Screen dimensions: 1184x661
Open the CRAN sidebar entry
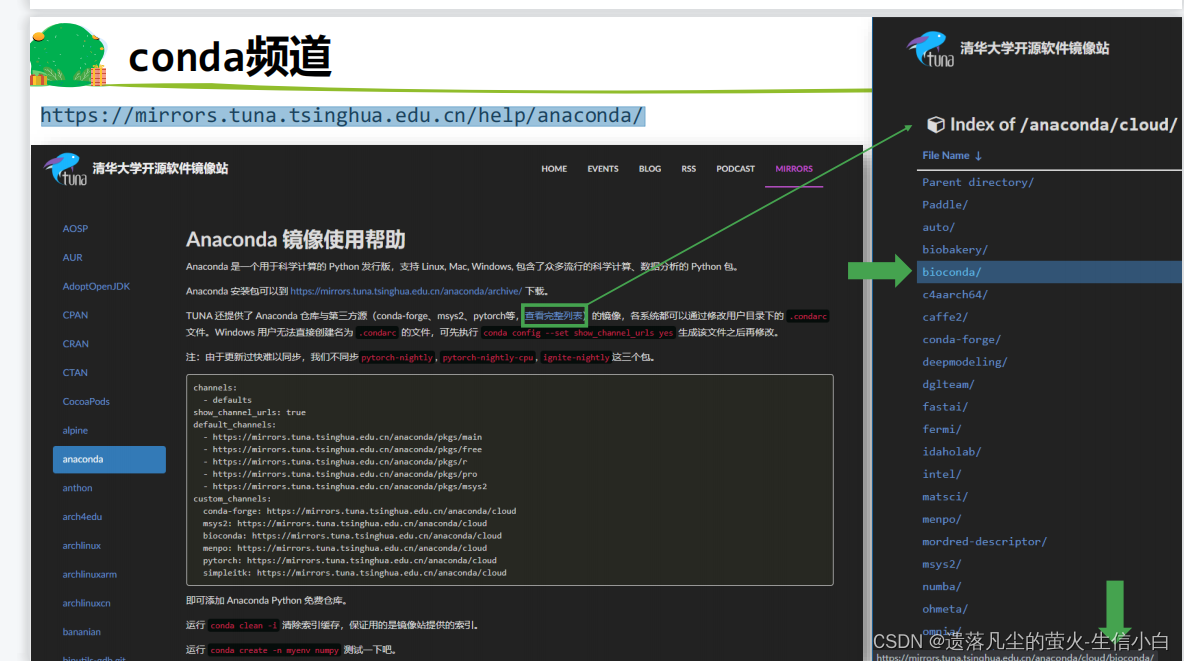click(x=76, y=344)
